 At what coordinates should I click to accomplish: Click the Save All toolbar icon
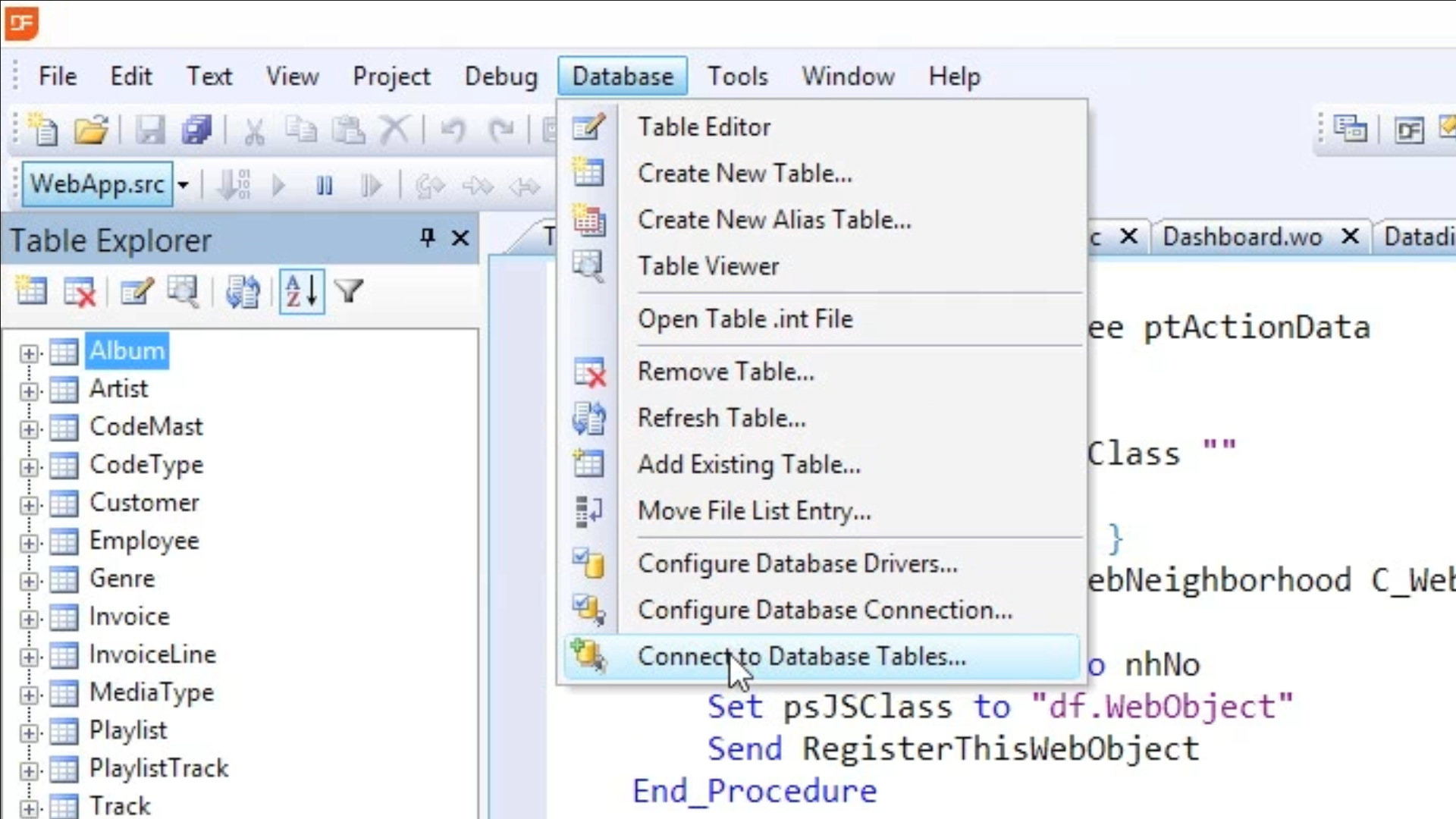click(x=196, y=130)
